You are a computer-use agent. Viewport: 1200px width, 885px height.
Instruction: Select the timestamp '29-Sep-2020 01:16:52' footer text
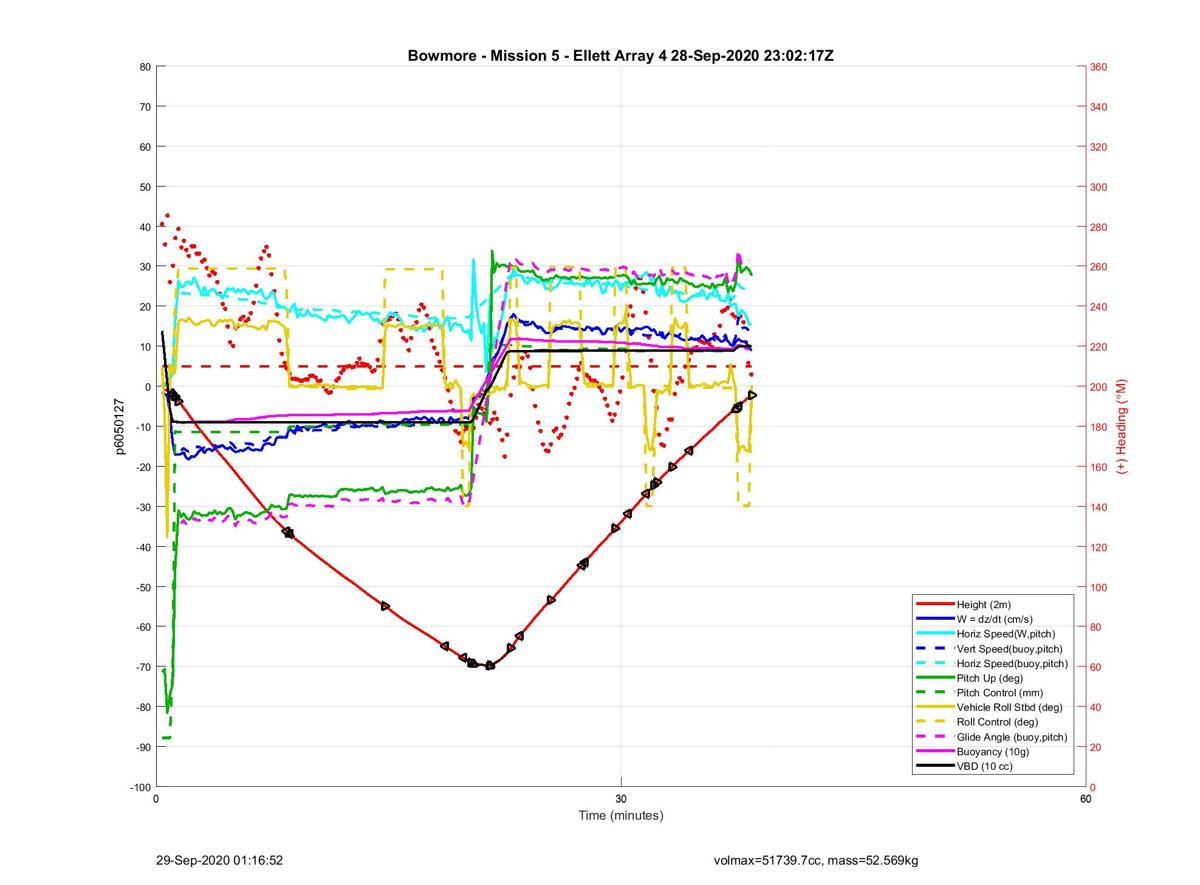[220, 860]
